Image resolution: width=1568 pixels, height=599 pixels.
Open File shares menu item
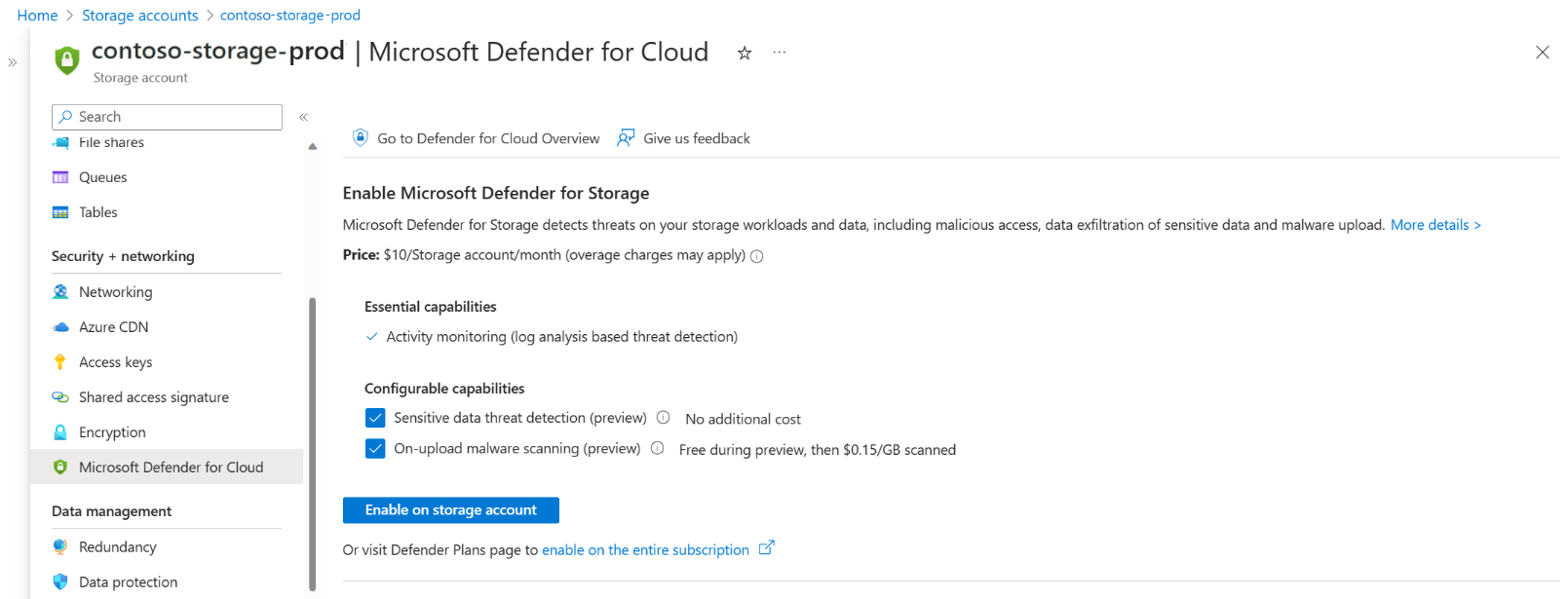pos(111,142)
